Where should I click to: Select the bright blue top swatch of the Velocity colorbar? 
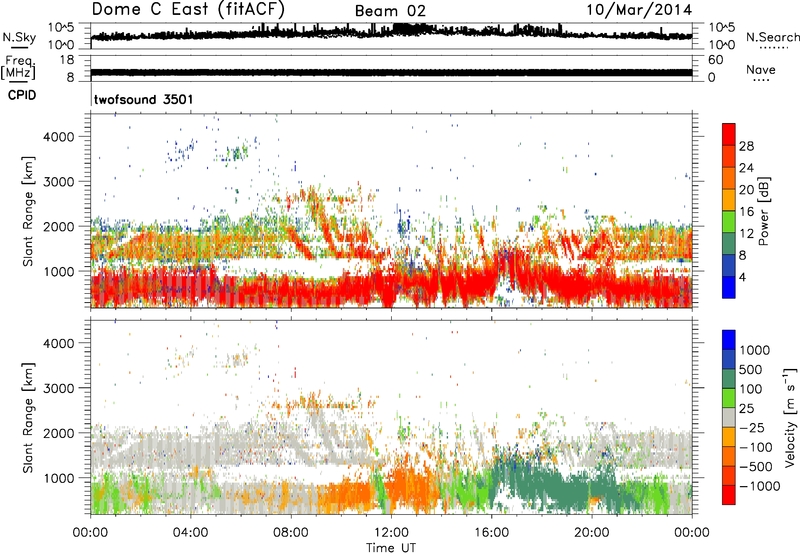click(729, 340)
